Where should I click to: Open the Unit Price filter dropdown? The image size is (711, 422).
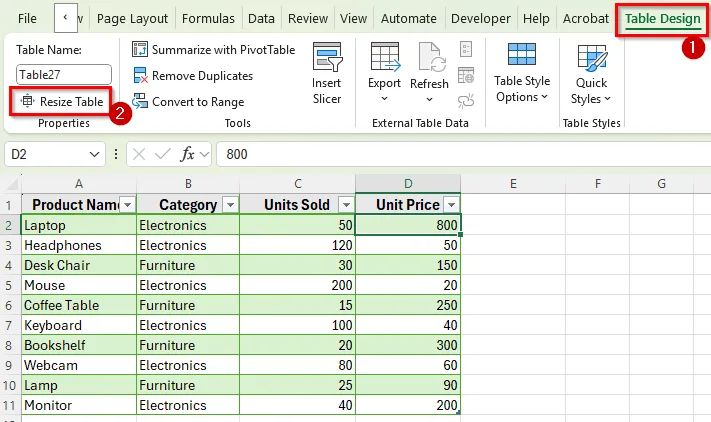pyautogui.click(x=452, y=205)
